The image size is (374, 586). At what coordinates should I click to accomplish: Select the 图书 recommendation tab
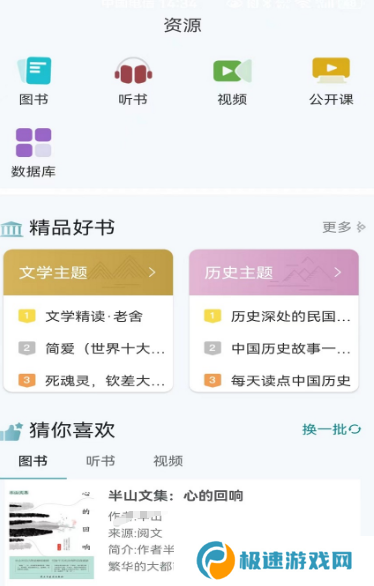click(x=33, y=461)
